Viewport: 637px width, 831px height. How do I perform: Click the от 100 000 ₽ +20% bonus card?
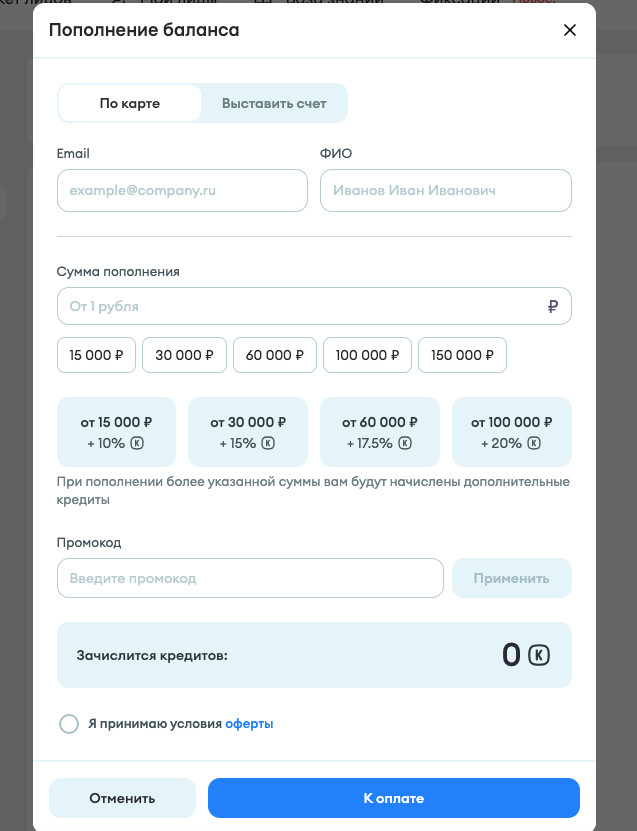pos(512,432)
